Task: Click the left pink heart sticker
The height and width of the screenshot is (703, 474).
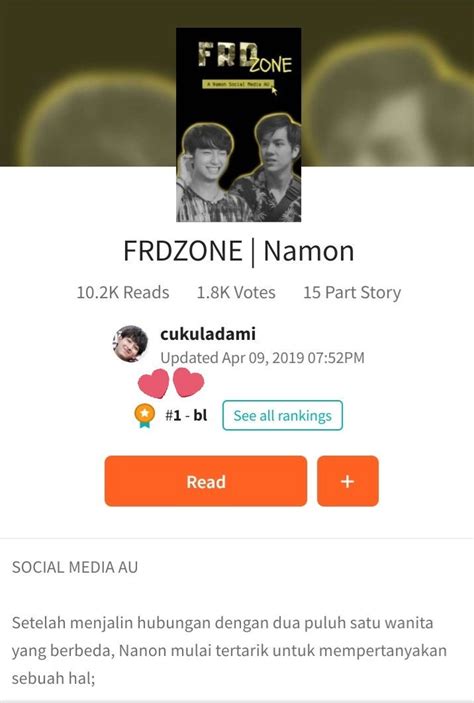Action: (153, 384)
